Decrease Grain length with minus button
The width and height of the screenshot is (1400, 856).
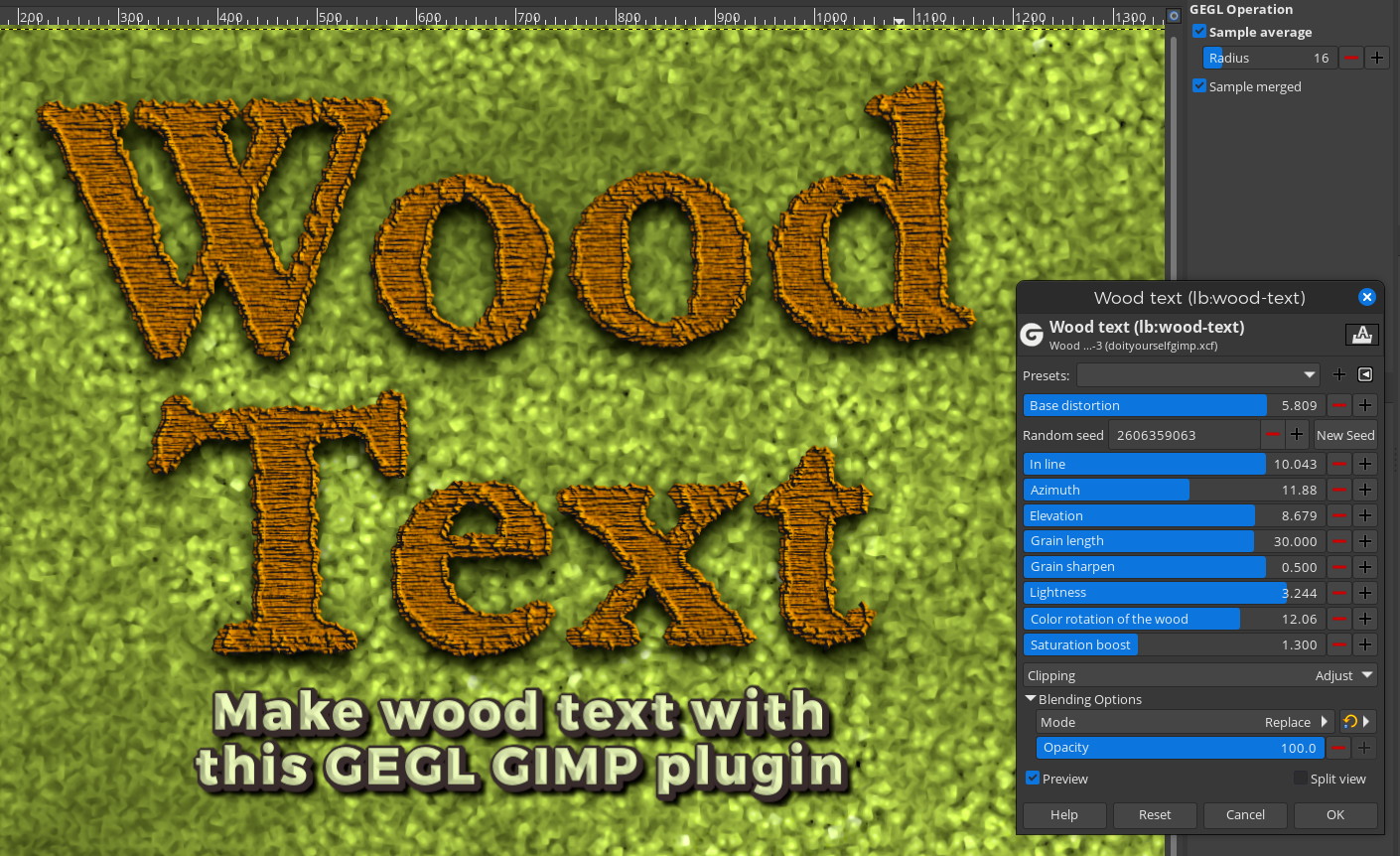pos(1339,541)
